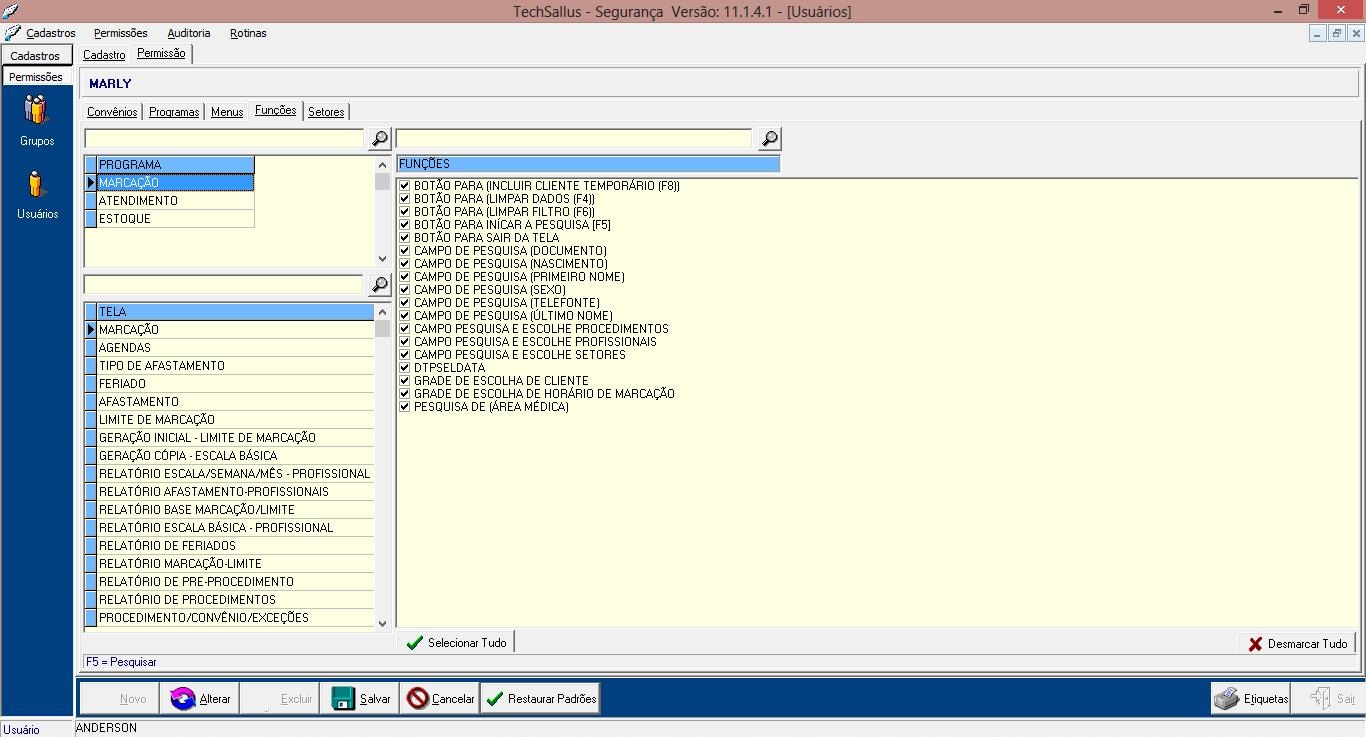Toggle CAMPO DE PESQUISA (NASCIMENTO) checkbox

405,264
